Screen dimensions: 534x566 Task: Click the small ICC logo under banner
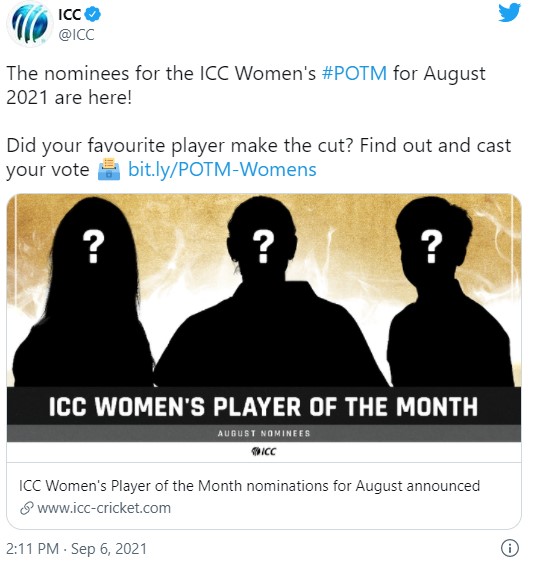coord(264,451)
